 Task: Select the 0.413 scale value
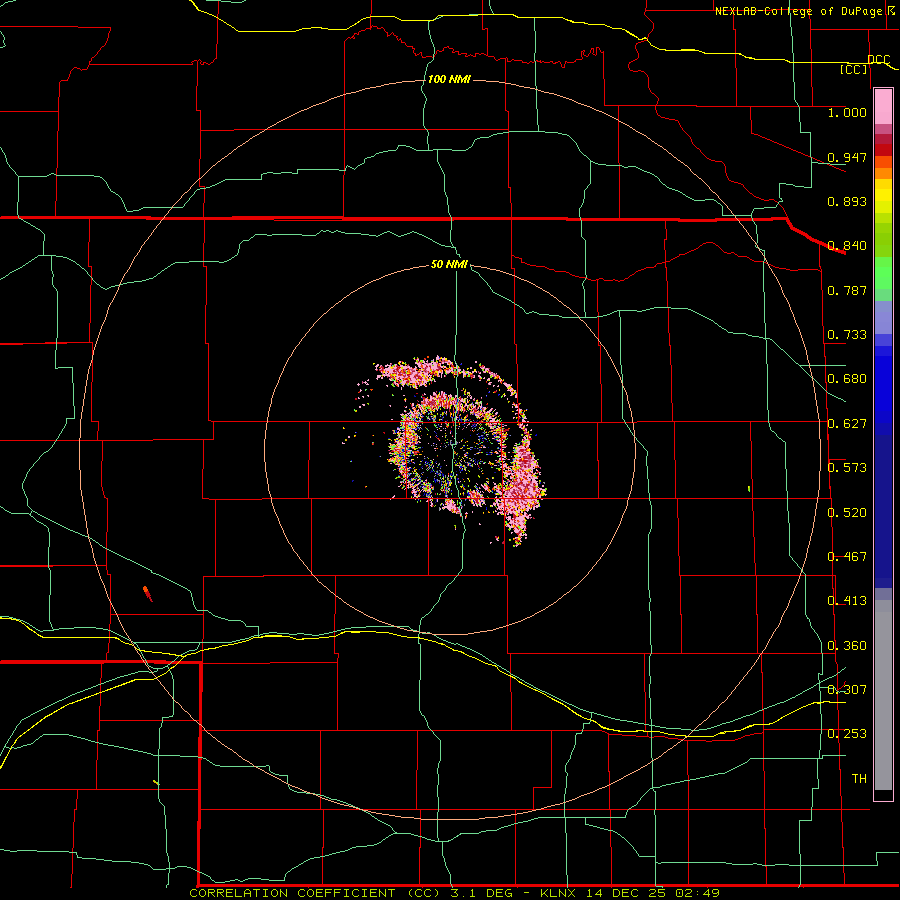click(847, 601)
